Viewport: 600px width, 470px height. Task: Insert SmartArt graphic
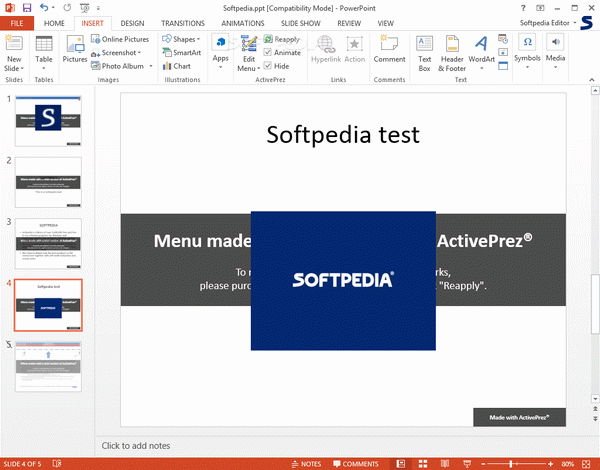click(181, 52)
